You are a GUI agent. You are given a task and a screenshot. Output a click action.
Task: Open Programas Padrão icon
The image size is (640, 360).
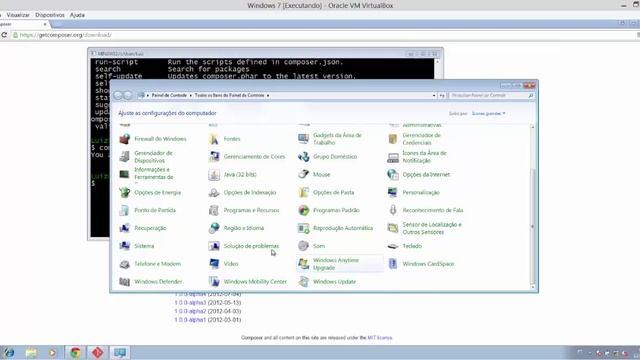[303, 210]
